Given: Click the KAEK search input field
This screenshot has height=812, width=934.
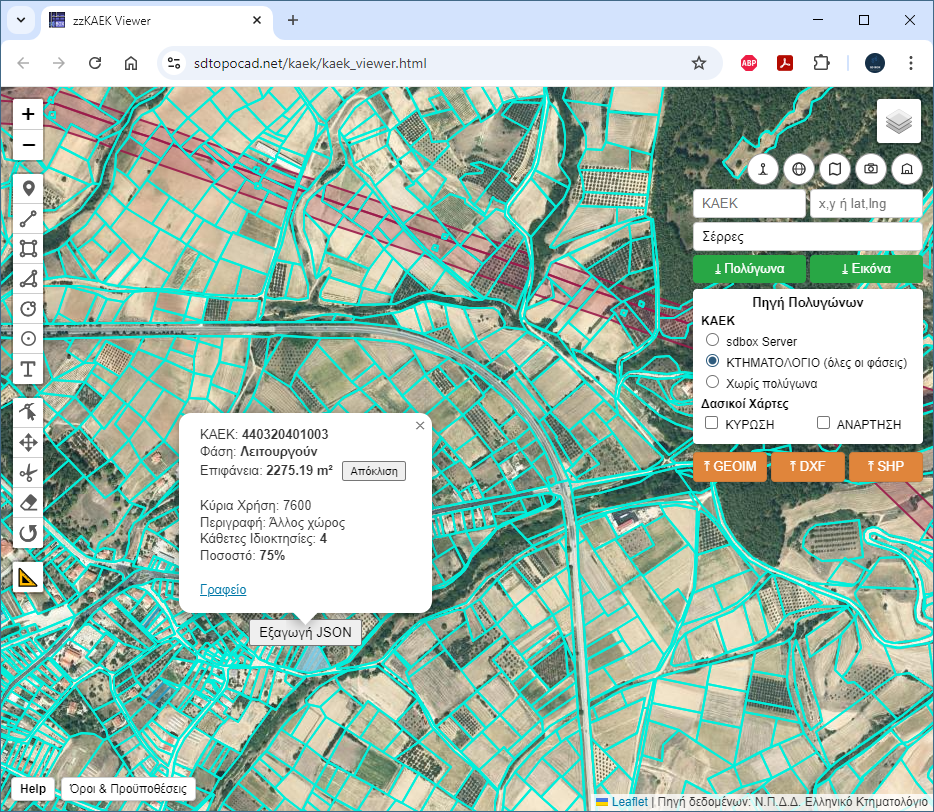Looking at the screenshot, I should 749,203.
